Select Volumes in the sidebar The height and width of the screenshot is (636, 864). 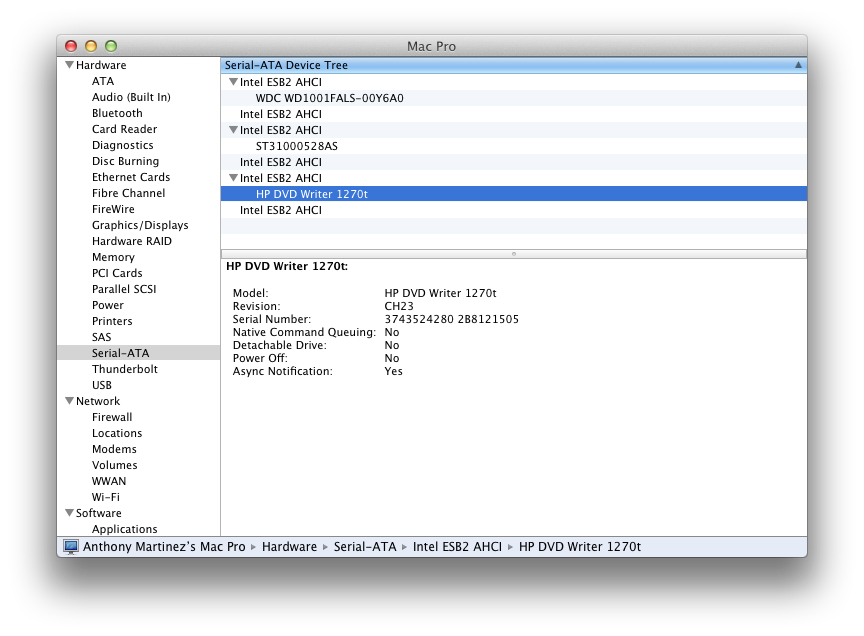[115, 465]
